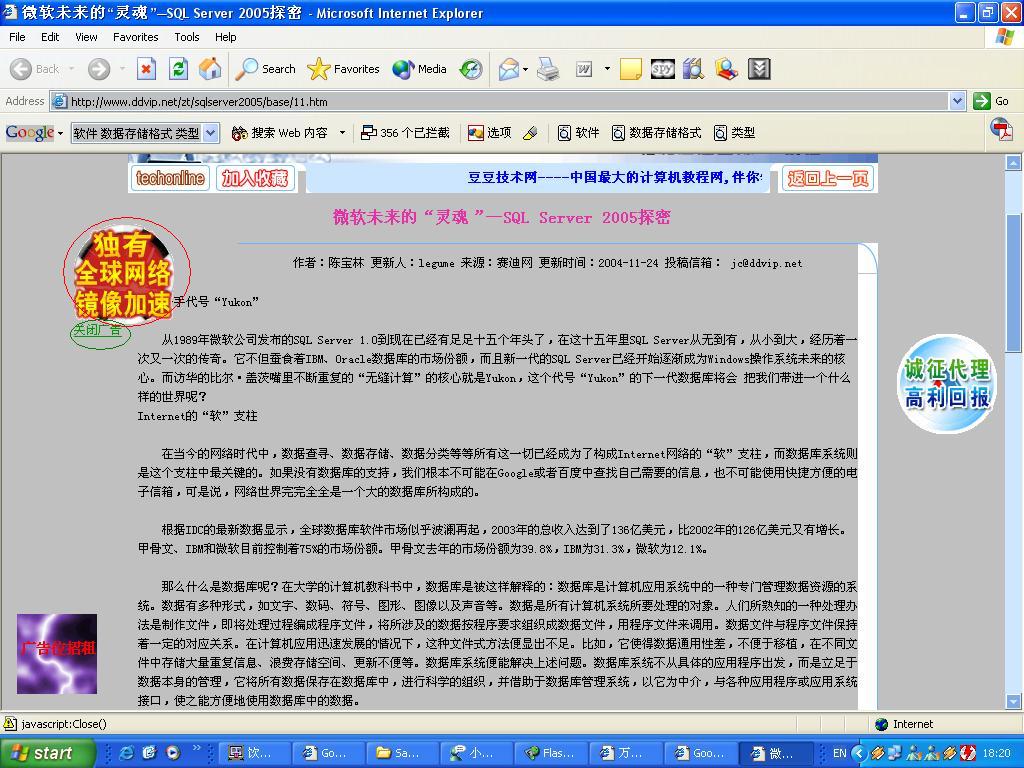Click the Back navigation button
The image size is (1024, 768).
[x=35, y=69]
